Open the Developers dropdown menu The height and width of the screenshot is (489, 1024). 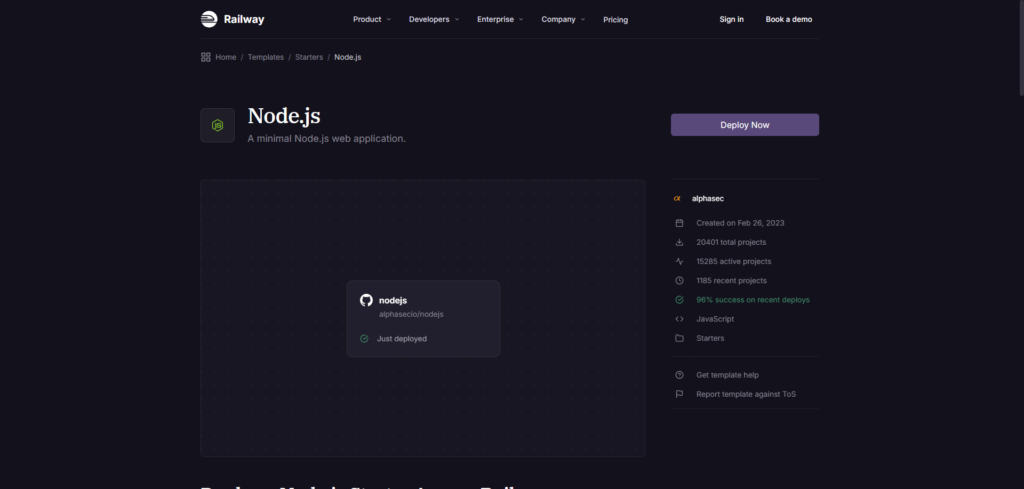pos(434,20)
